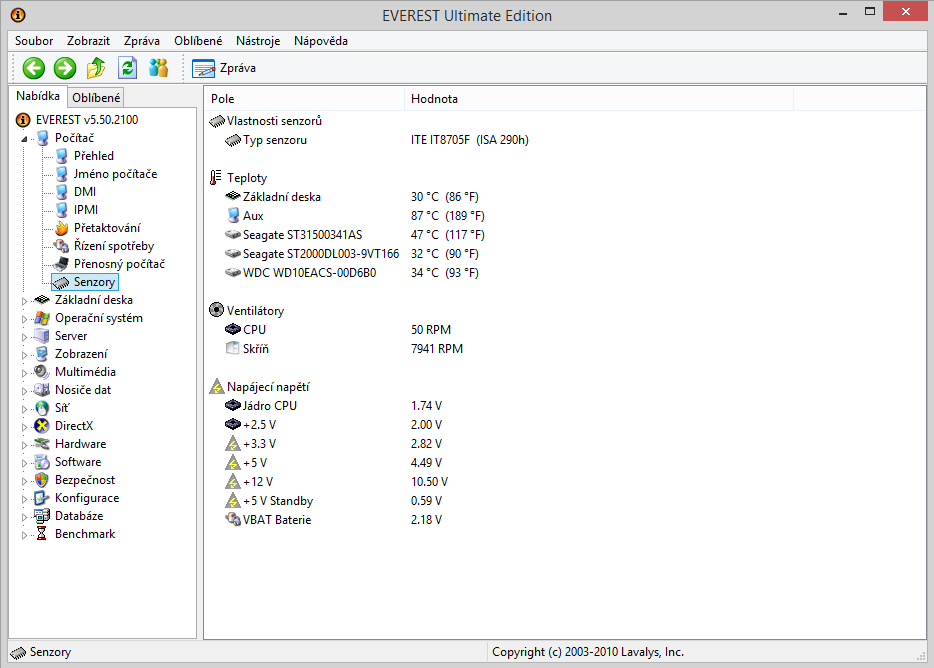Image resolution: width=934 pixels, height=668 pixels.
Task: Open the Zpráva report toolbar button
Action: (x=224, y=68)
